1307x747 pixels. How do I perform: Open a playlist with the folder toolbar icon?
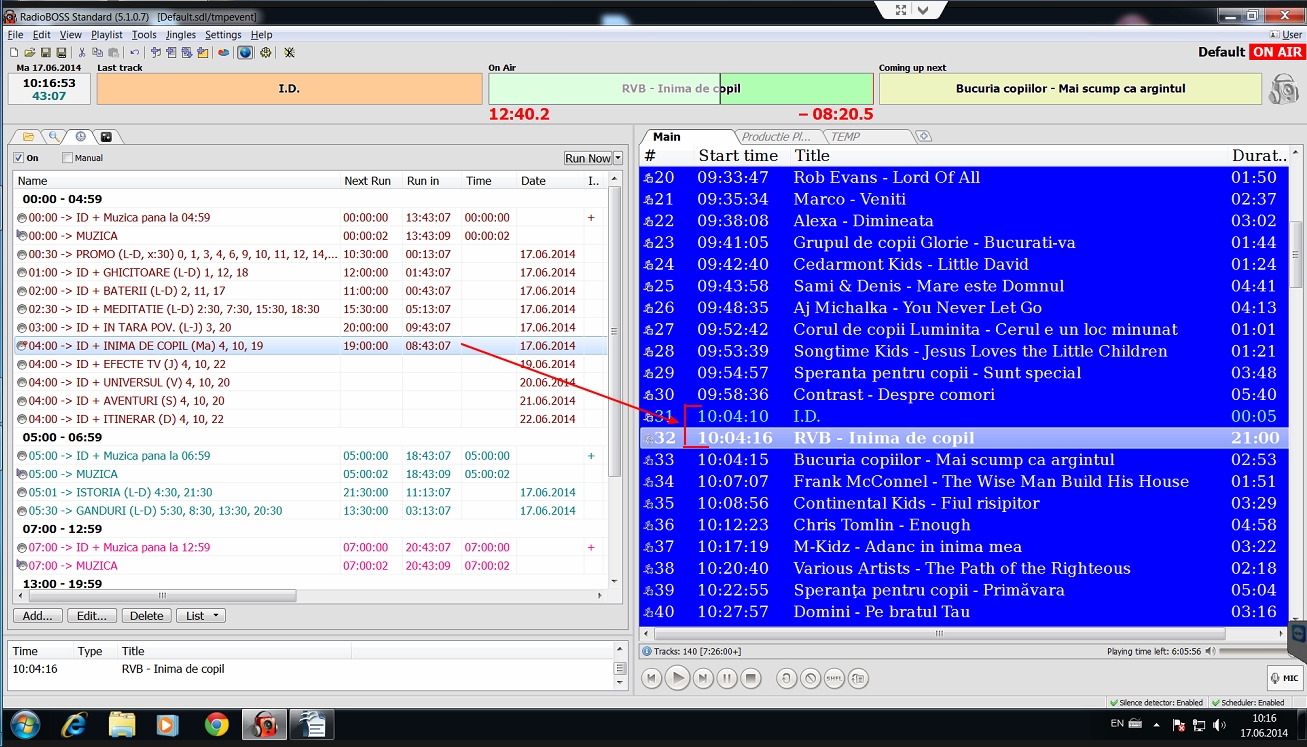pos(30,52)
